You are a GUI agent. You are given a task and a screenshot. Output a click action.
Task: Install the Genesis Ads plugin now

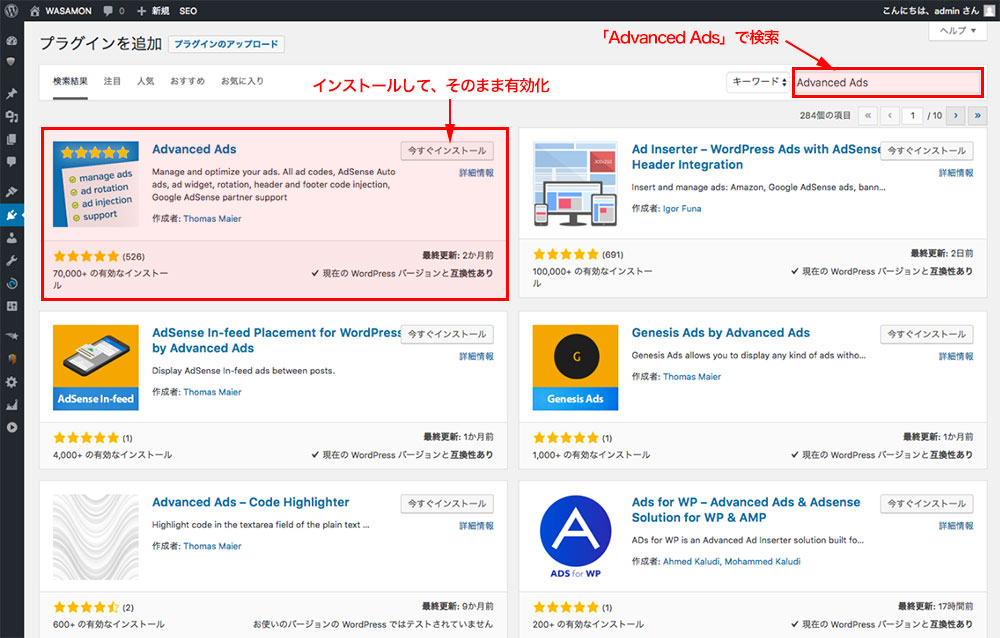click(x=927, y=334)
